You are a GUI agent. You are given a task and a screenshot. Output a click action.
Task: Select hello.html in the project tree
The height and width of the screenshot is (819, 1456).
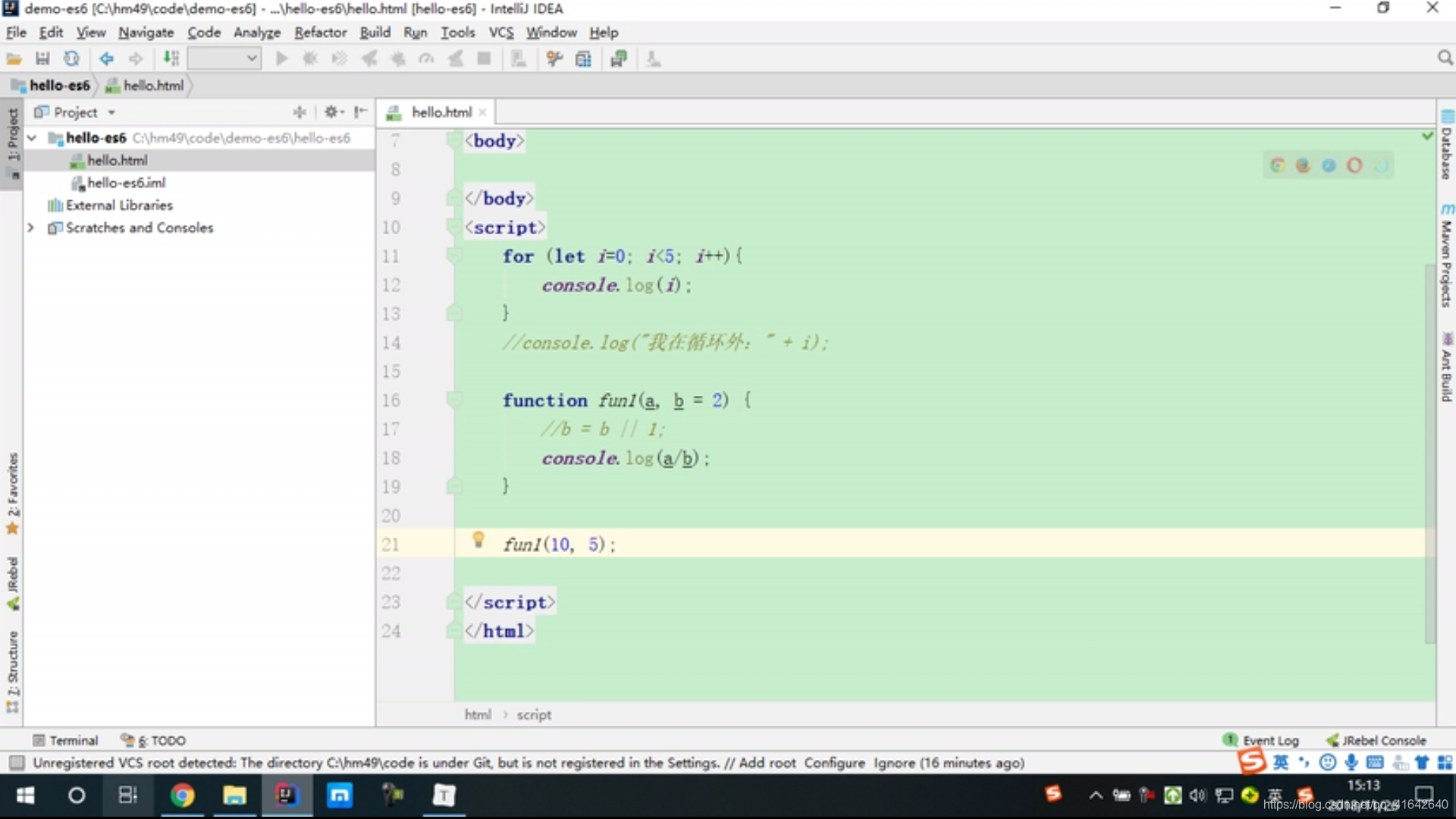point(117,161)
